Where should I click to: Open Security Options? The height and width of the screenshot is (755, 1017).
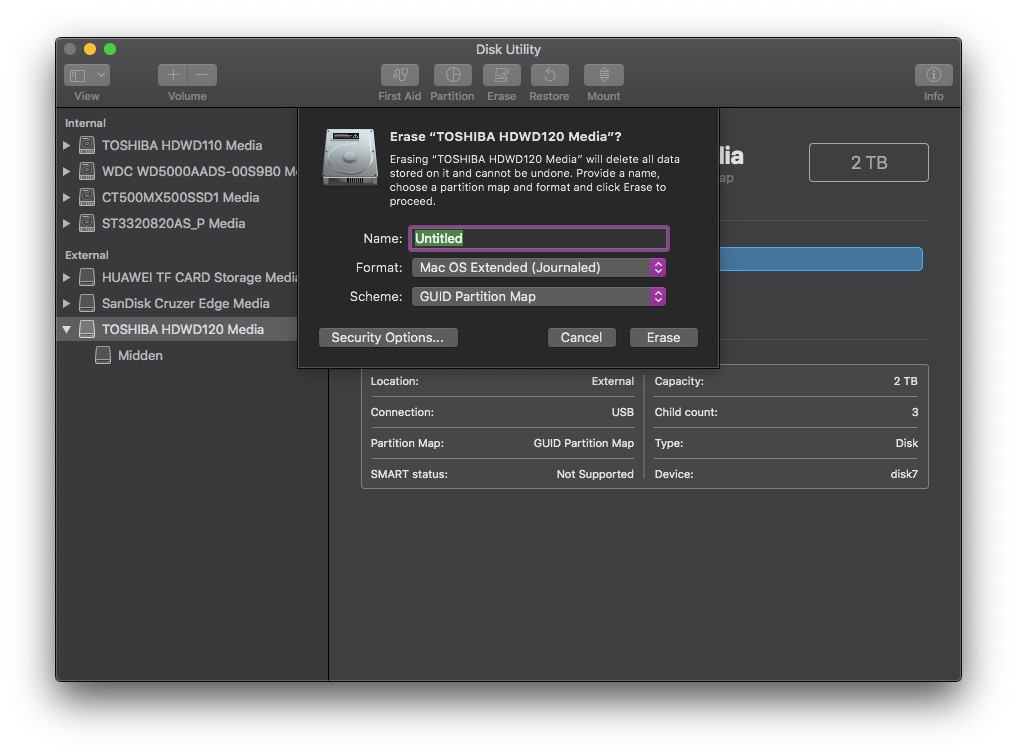(x=388, y=337)
